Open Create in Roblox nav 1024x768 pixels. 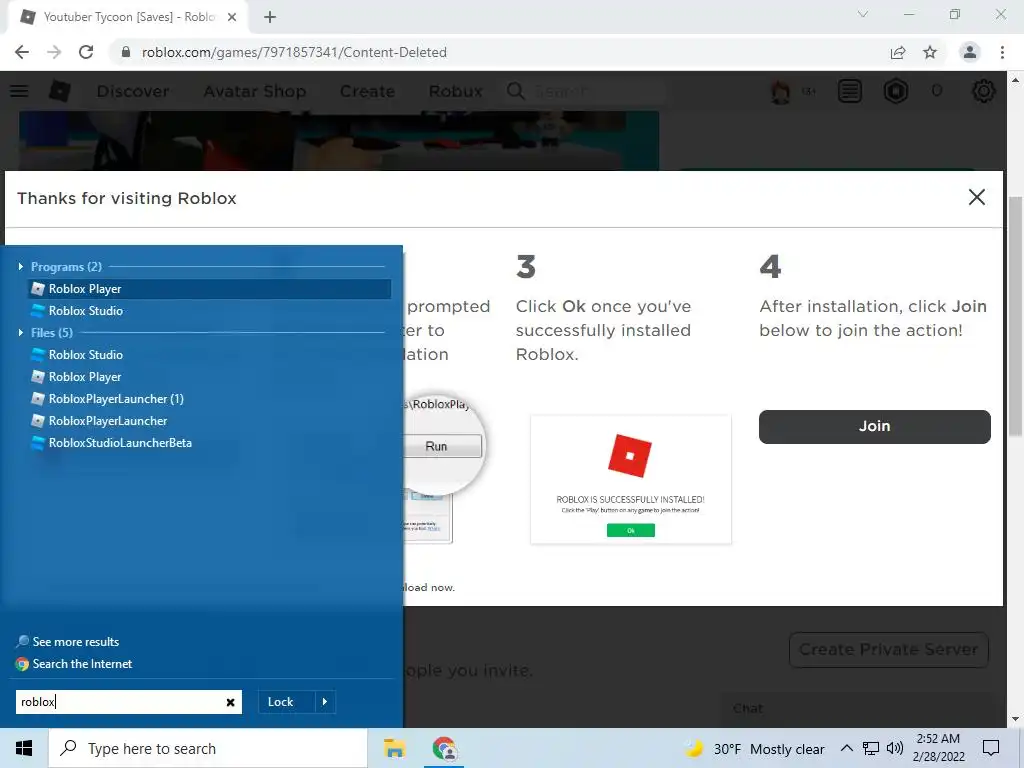pos(367,91)
